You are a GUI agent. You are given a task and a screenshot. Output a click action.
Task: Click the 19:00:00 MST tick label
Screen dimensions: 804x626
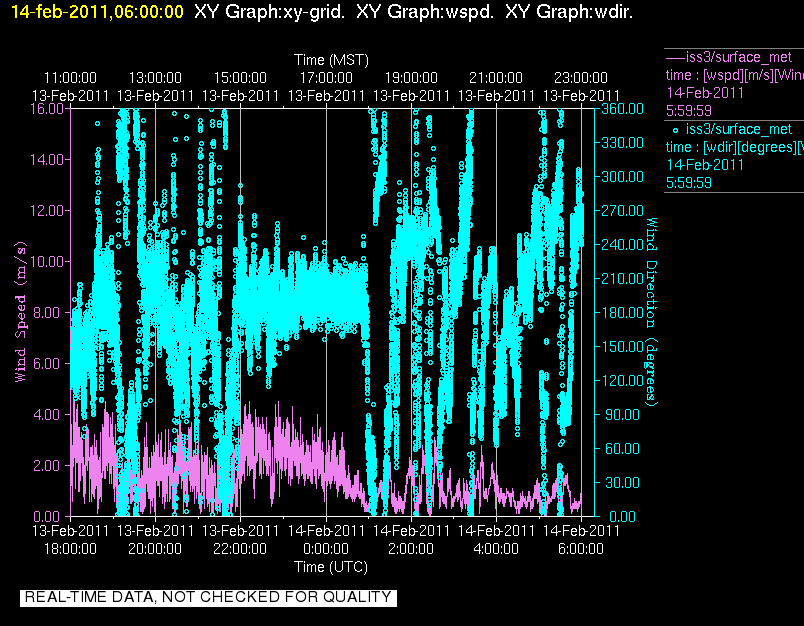pyautogui.click(x=411, y=78)
